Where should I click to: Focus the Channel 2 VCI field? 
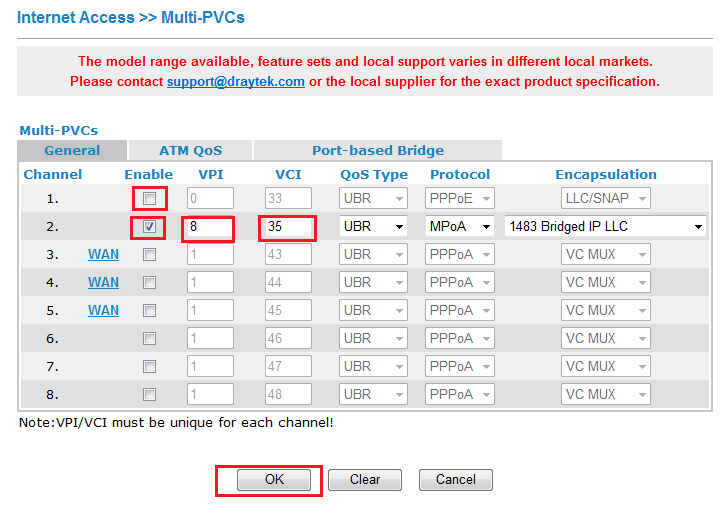click(x=288, y=227)
